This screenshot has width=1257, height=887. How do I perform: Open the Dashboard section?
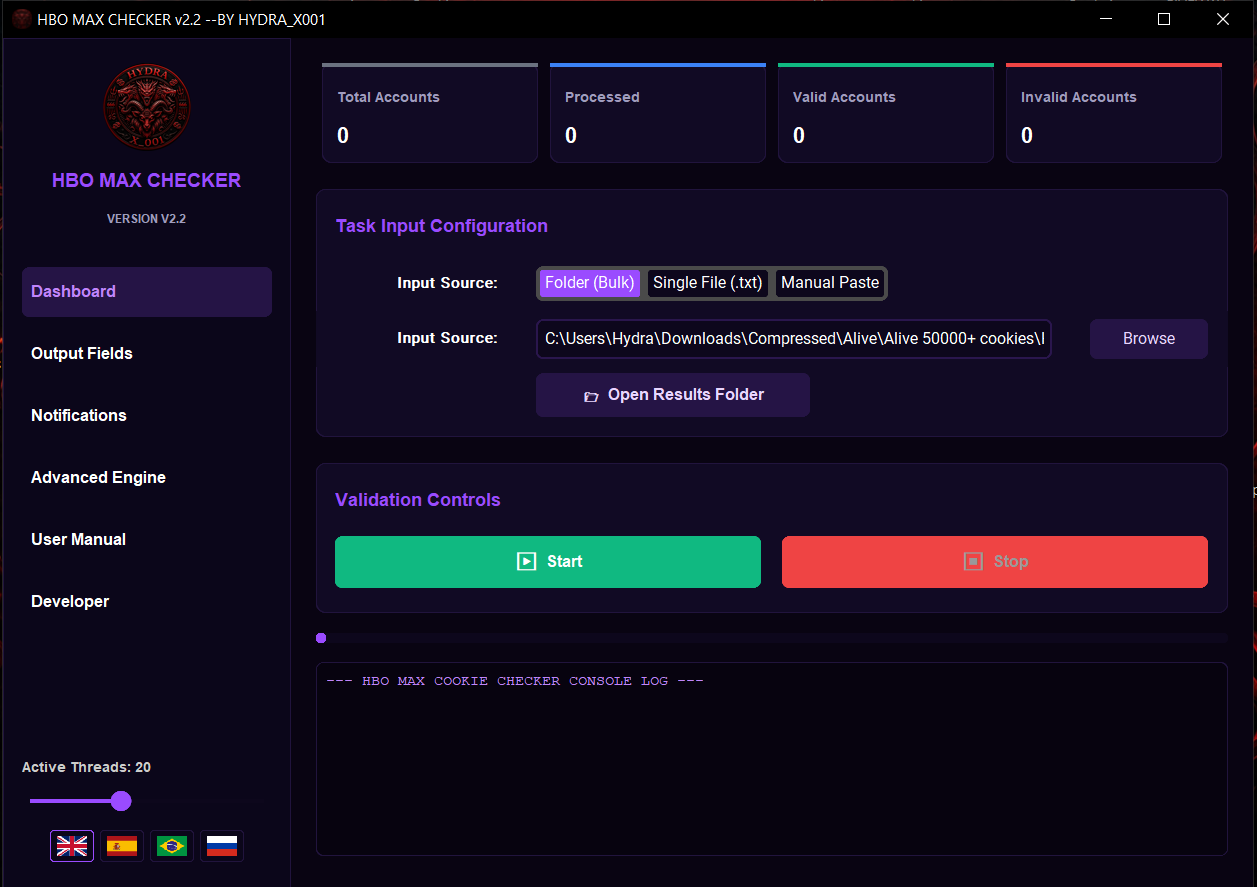click(147, 292)
